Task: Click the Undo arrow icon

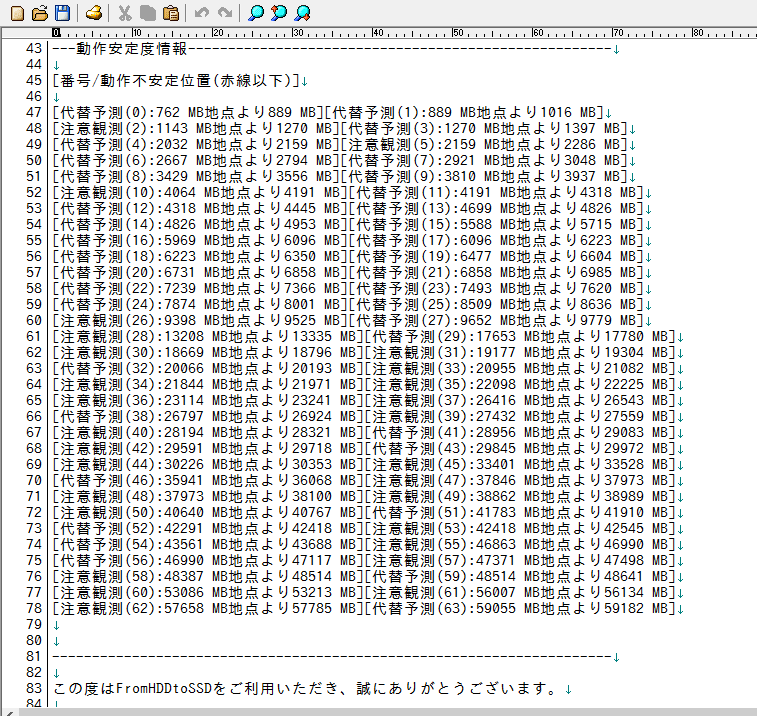Action: (202, 13)
